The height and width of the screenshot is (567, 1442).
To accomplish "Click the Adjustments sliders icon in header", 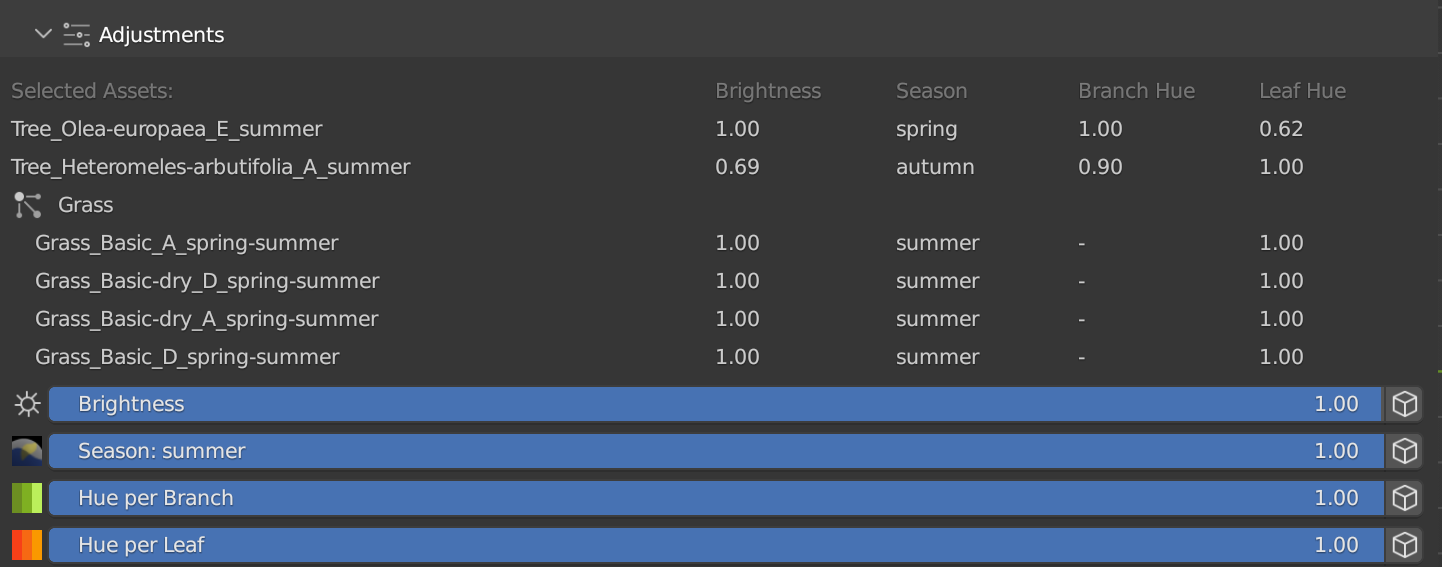I will tap(76, 34).
